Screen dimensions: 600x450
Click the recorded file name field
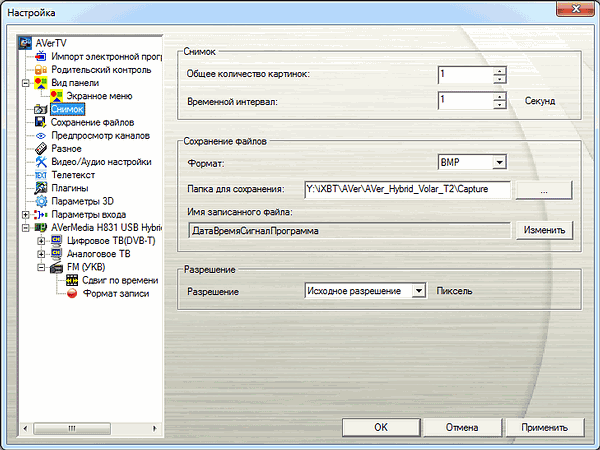(349, 231)
